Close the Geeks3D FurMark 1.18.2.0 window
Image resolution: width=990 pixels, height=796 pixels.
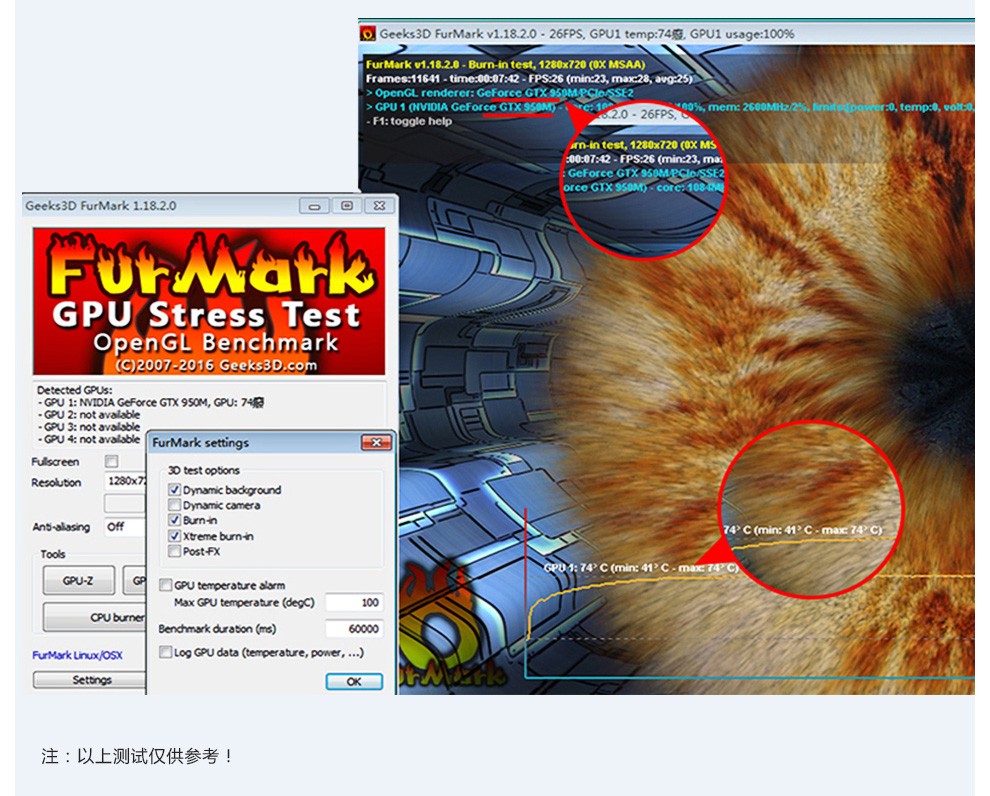pyautogui.click(x=379, y=206)
